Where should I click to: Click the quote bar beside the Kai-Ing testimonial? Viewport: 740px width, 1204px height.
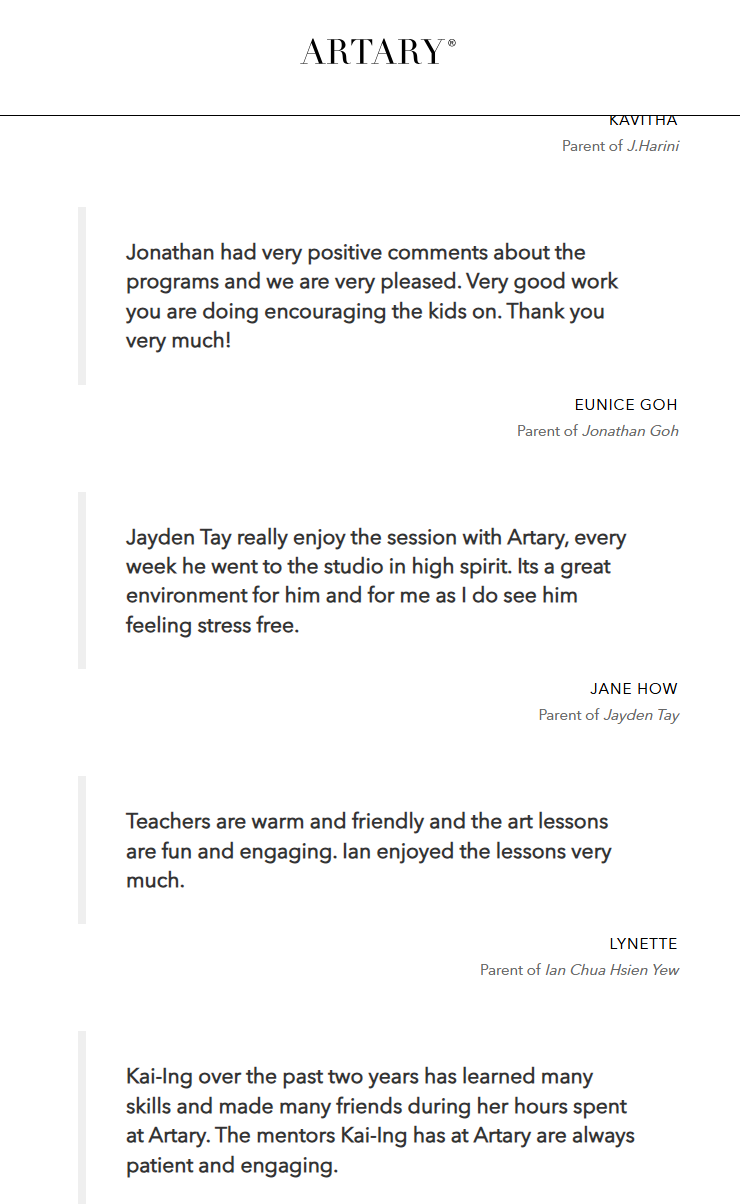[x=82, y=1118]
